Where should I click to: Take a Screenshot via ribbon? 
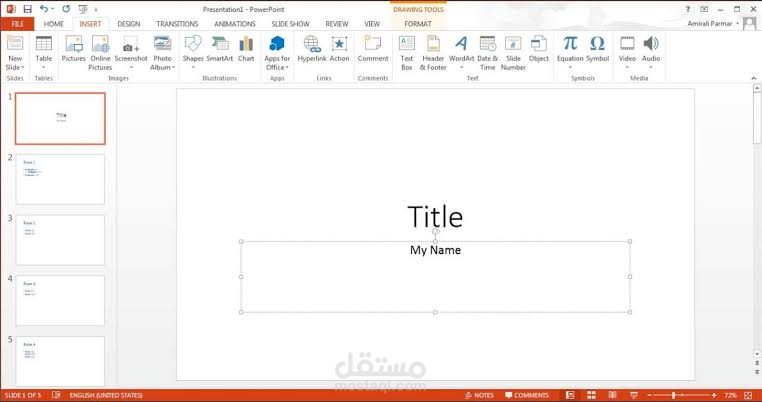coord(131,52)
